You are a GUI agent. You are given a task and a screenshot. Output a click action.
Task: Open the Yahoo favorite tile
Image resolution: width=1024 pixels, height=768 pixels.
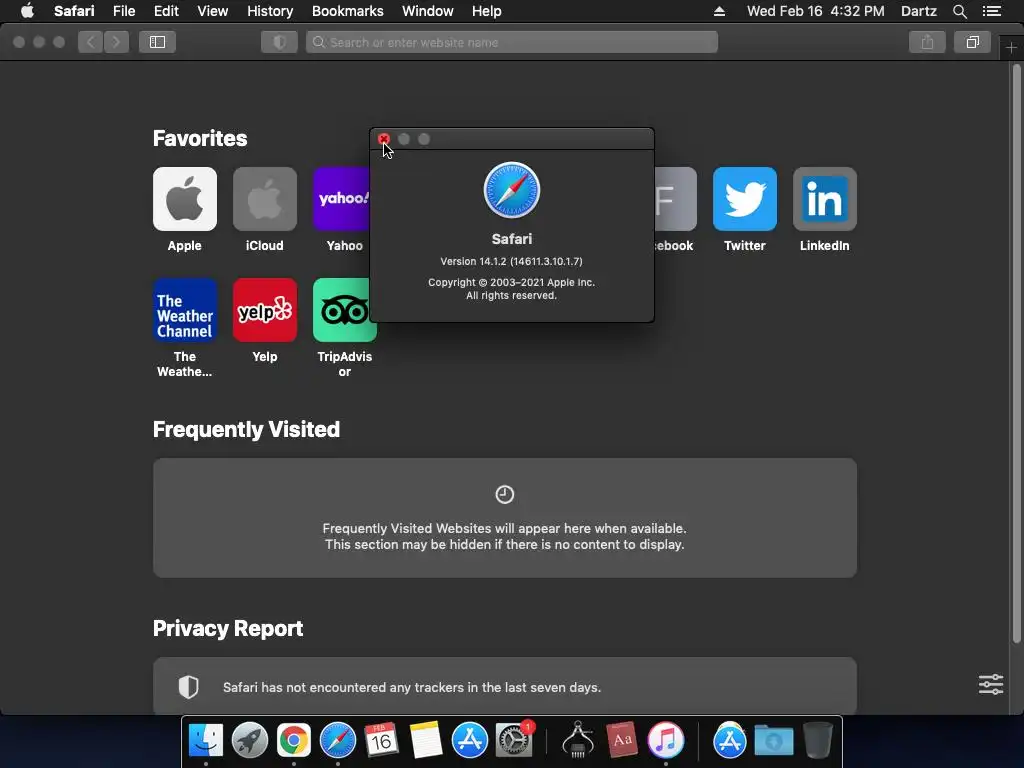point(342,199)
